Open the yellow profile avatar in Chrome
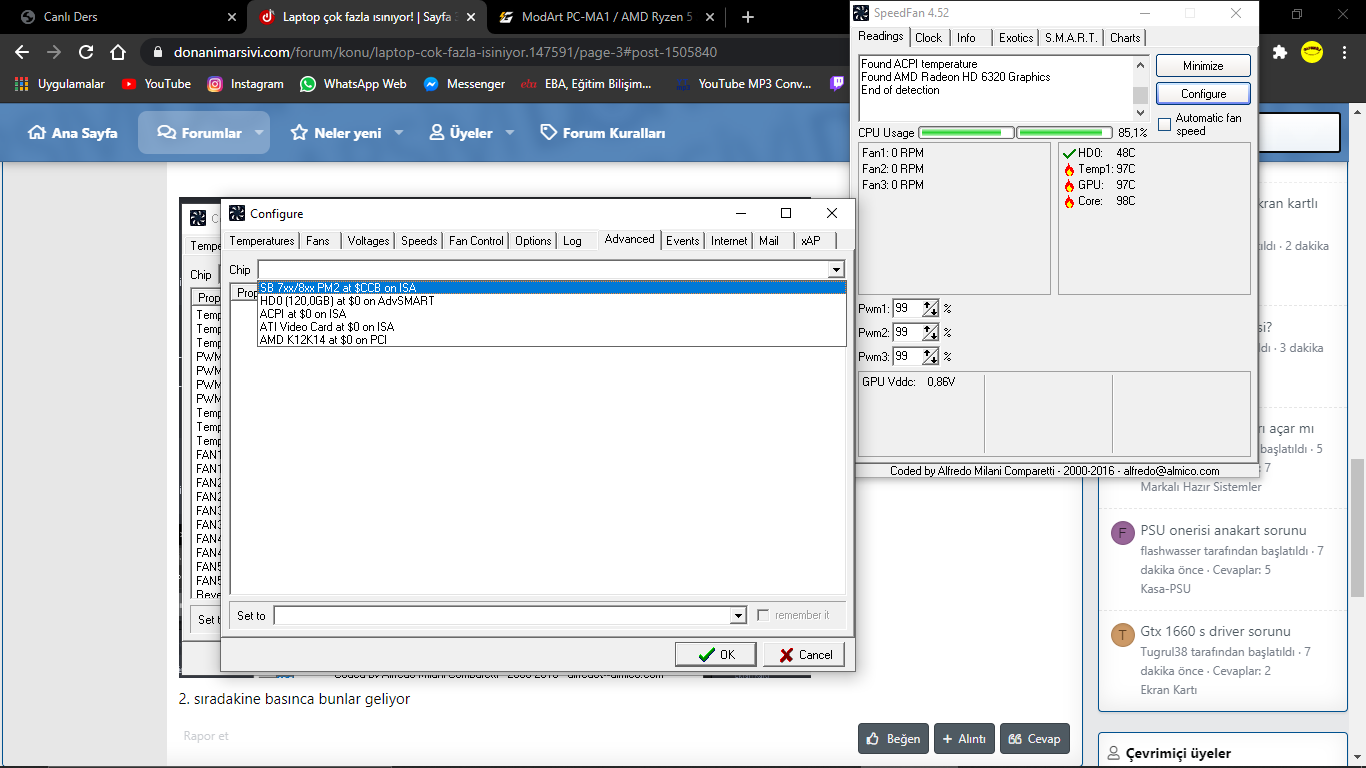 [1312, 52]
